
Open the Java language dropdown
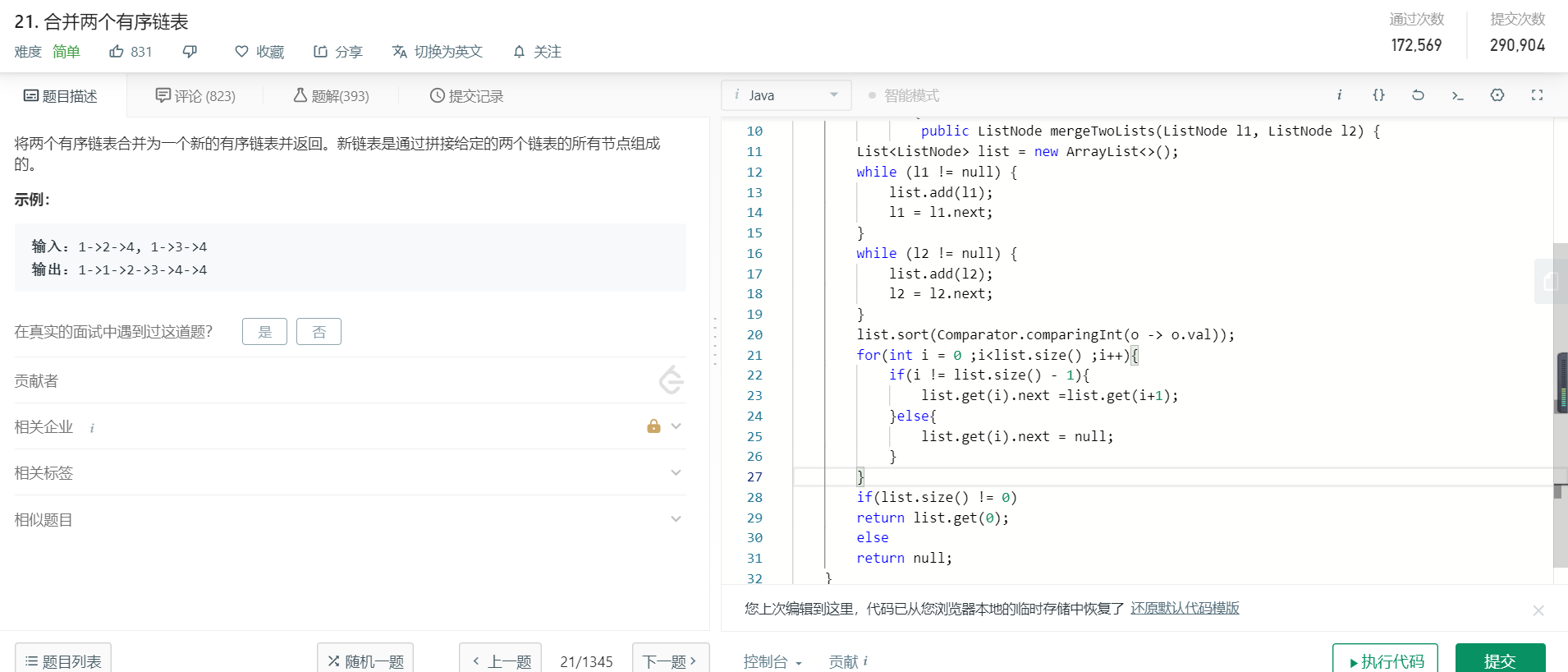pos(786,95)
